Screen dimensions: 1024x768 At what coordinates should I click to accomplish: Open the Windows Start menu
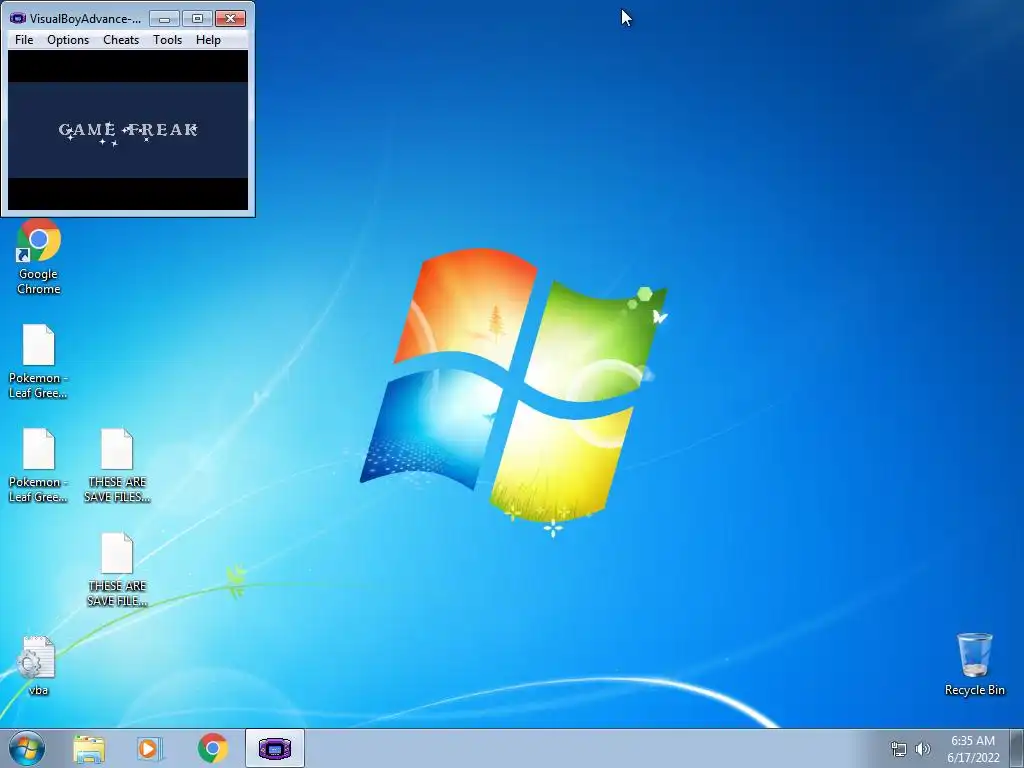(27, 748)
